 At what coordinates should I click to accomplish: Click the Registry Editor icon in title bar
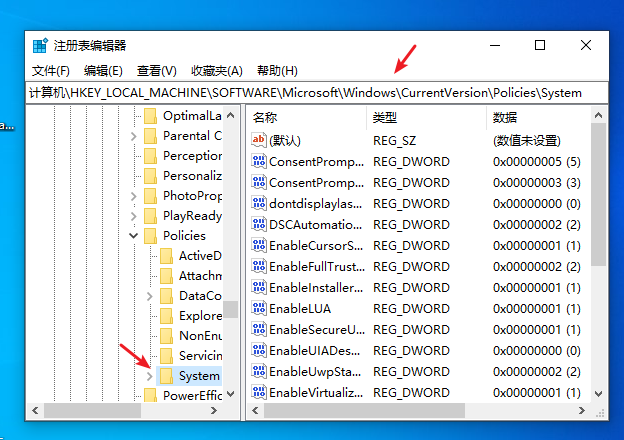pyautogui.click(x=40, y=45)
